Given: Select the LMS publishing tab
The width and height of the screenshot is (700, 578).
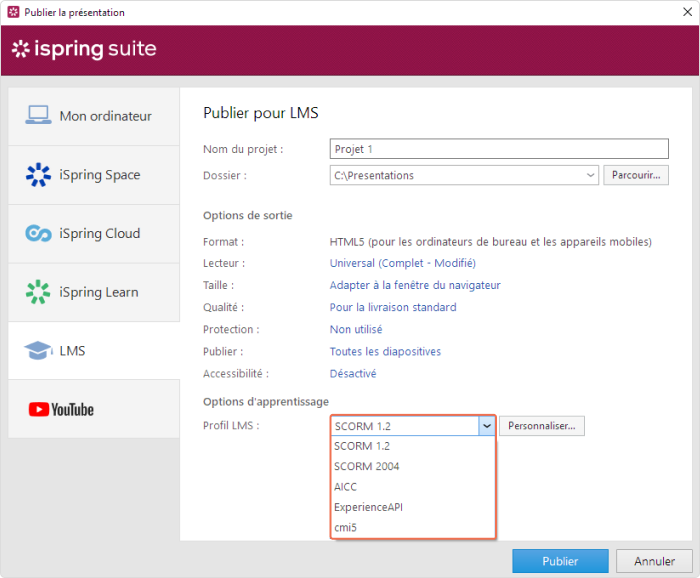Looking at the screenshot, I should pos(94,351).
